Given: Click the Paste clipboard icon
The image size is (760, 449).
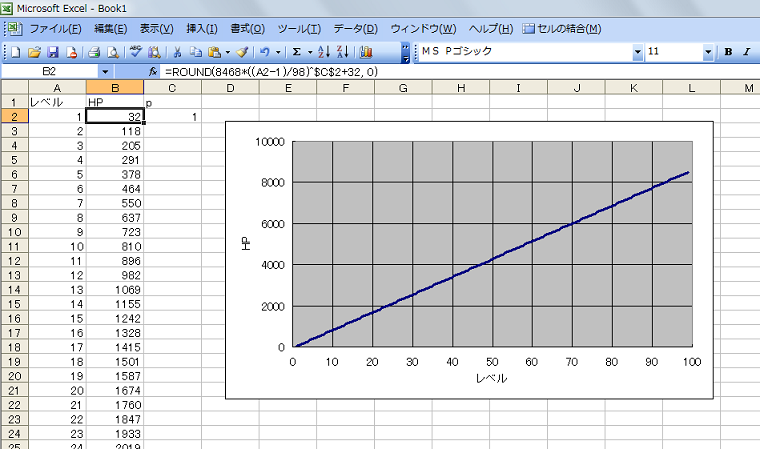Looking at the screenshot, I should pyautogui.click(x=214, y=52).
